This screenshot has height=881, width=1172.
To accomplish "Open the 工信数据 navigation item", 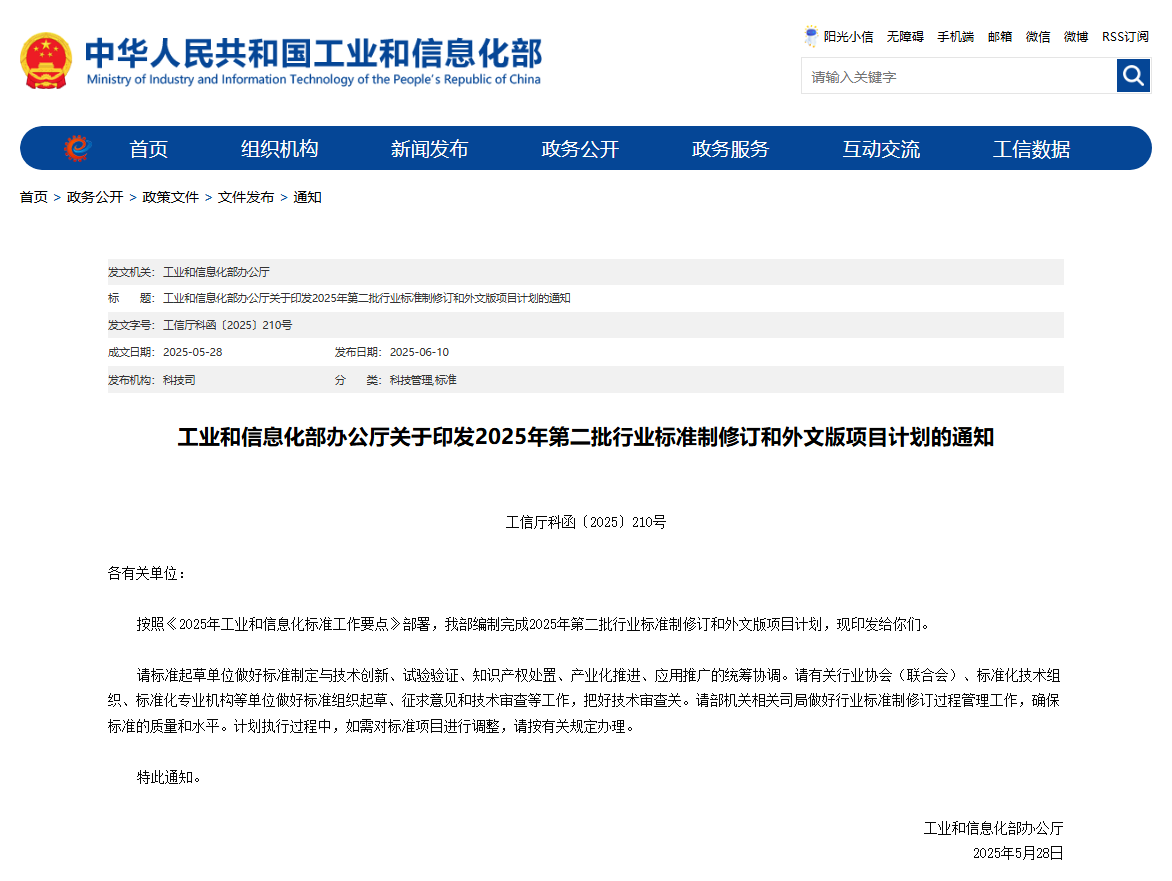I will tap(1031, 149).
